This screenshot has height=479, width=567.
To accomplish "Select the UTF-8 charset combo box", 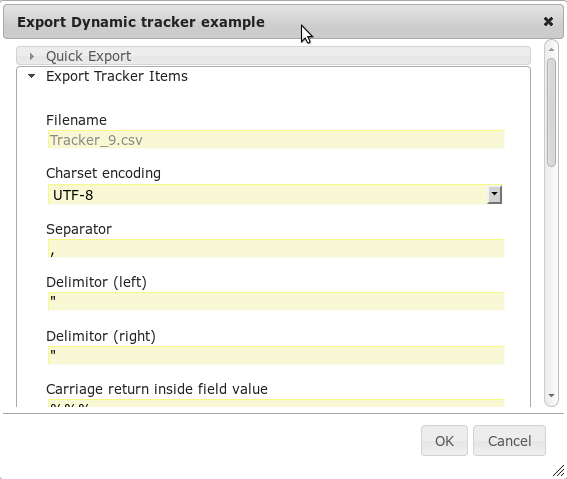I will coord(276,195).
